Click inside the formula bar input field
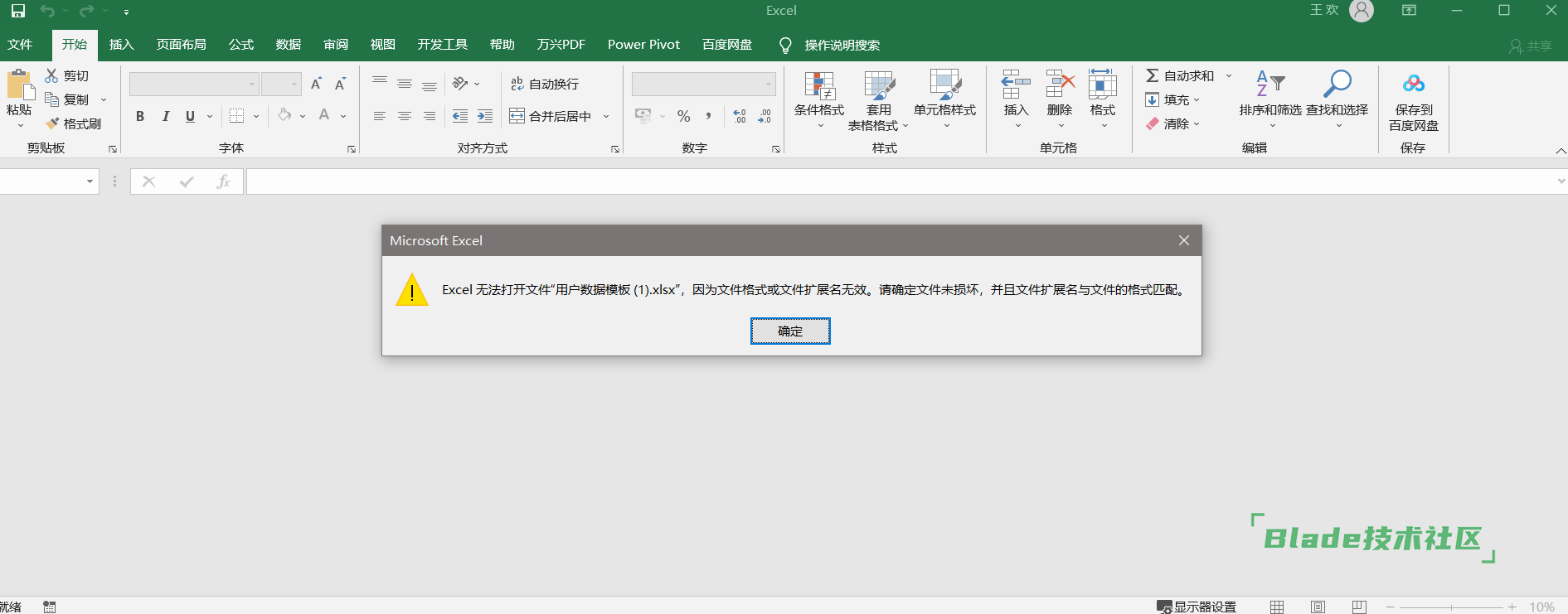The image size is (1568, 614). pyautogui.click(x=896, y=181)
